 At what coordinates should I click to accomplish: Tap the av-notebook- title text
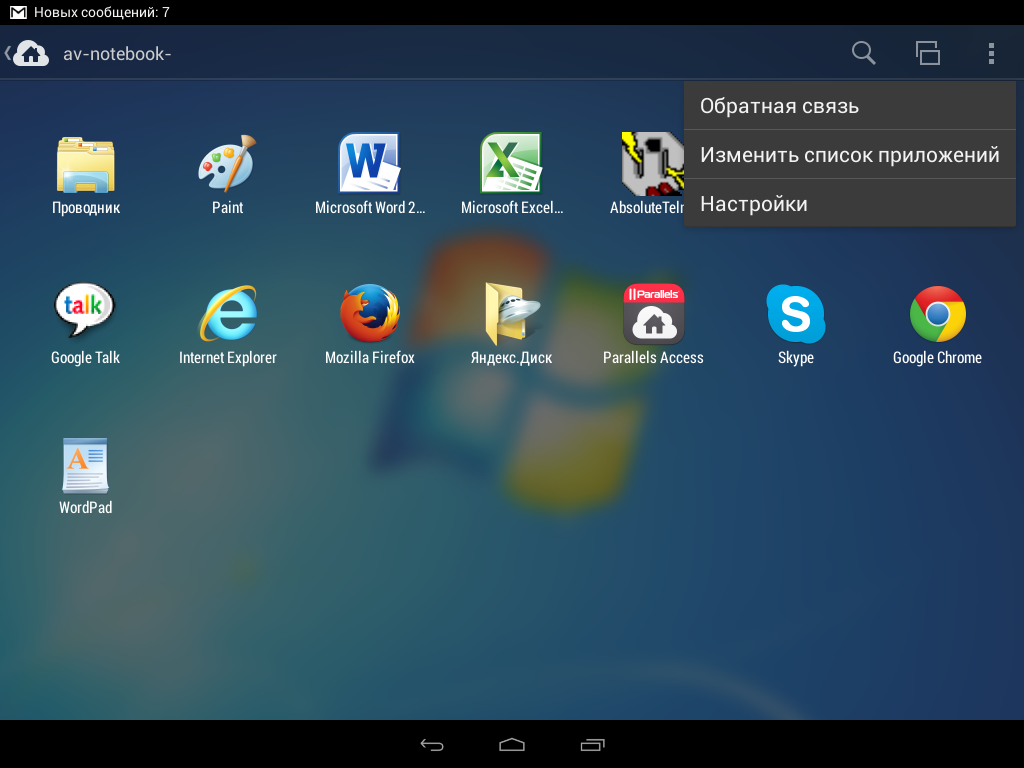click(117, 54)
